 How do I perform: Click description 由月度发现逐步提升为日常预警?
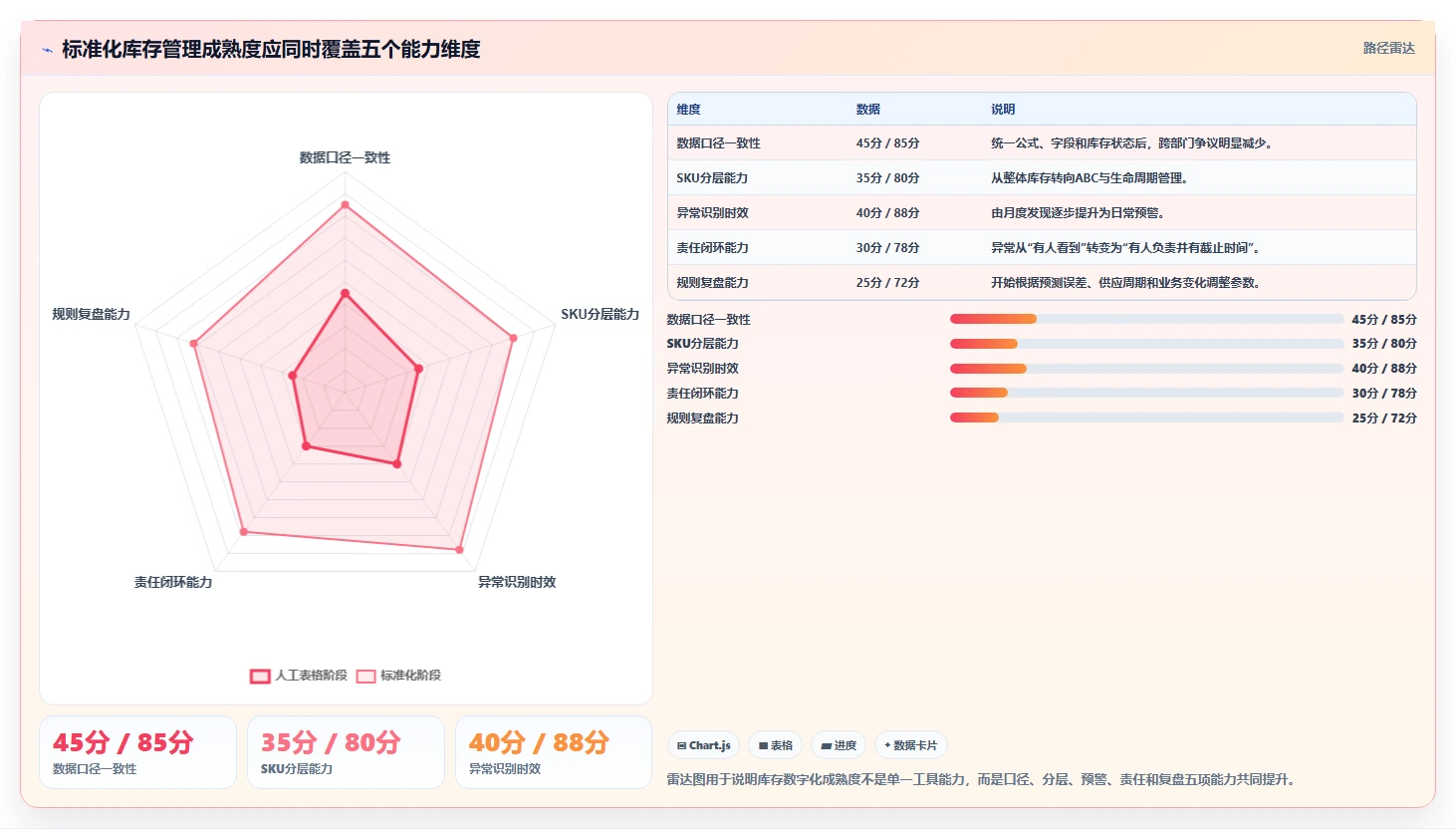coord(1078,213)
